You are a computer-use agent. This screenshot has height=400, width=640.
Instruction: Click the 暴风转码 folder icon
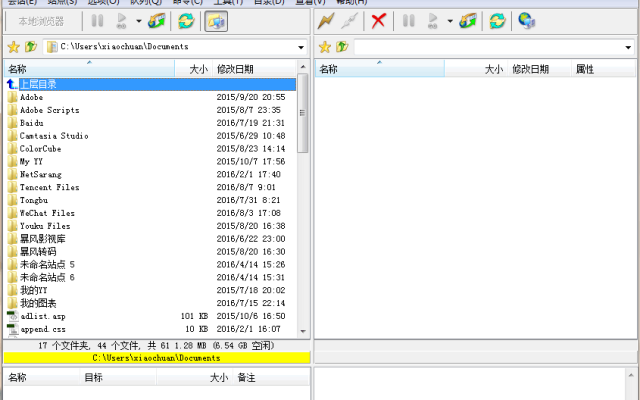click(13, 251)
